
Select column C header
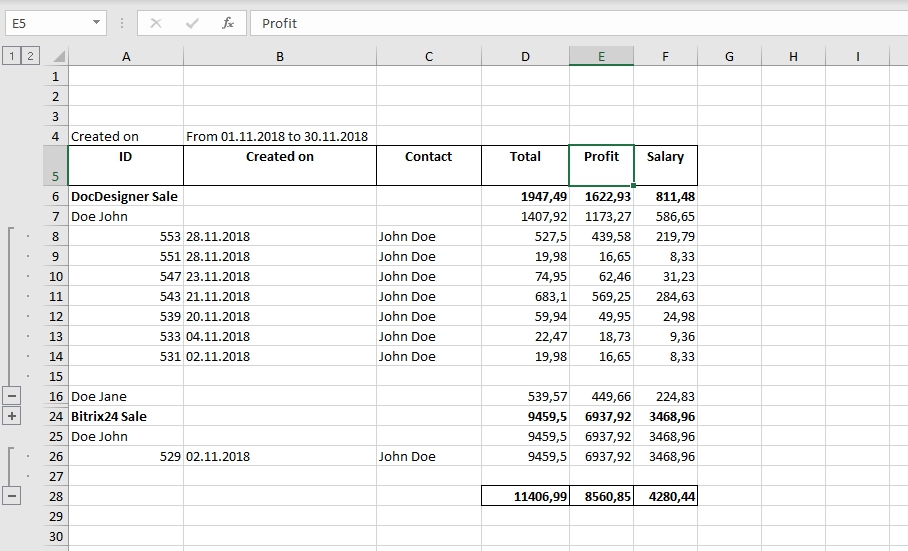[x=429, y=57]
